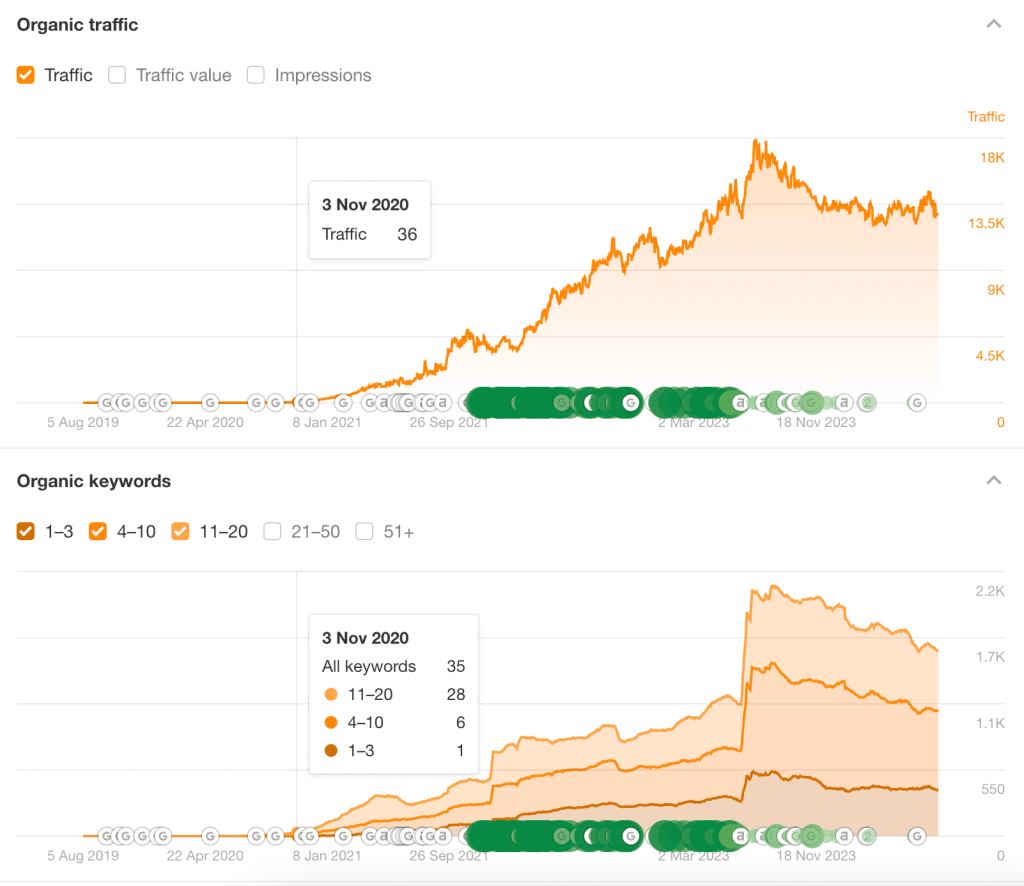
Task: Check the 21–50 keyword position filter
Action: pos(272,531)
